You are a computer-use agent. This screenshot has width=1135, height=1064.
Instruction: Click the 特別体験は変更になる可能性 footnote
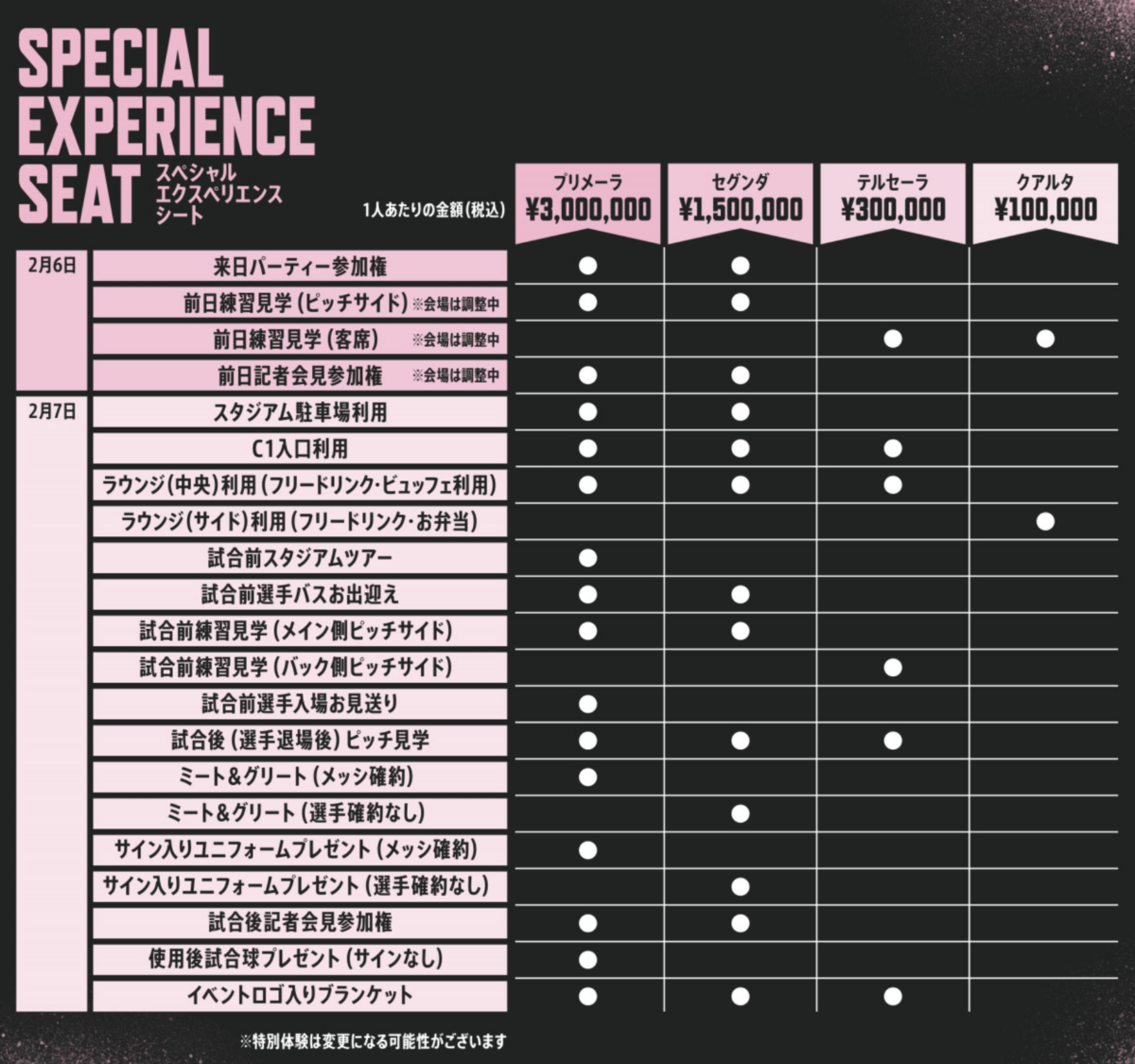(x=374, y=1041)
